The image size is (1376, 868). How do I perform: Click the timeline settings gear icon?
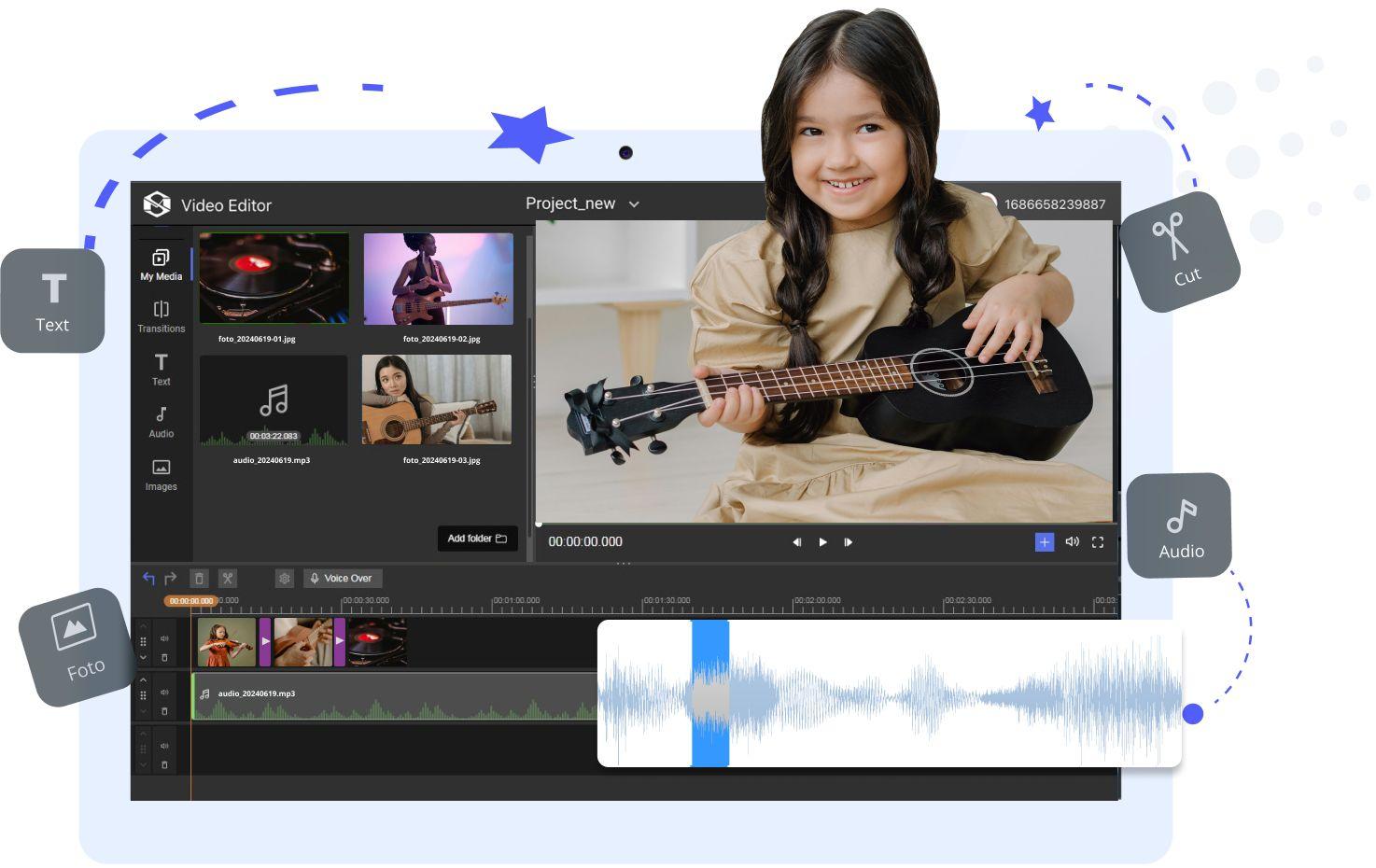pos(284,578)
